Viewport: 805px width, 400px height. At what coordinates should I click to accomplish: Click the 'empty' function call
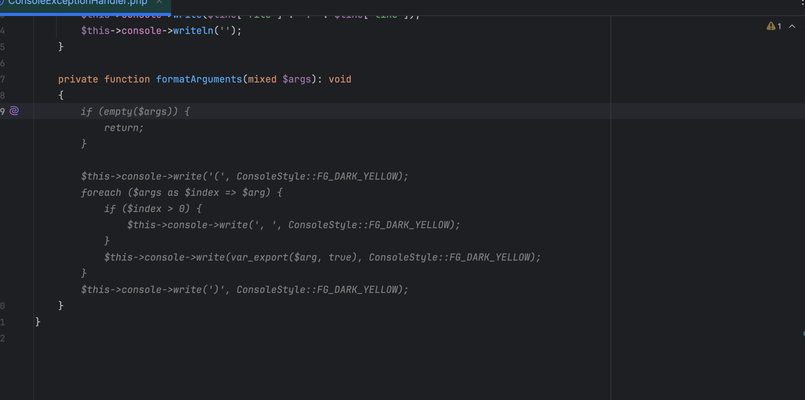118,111
